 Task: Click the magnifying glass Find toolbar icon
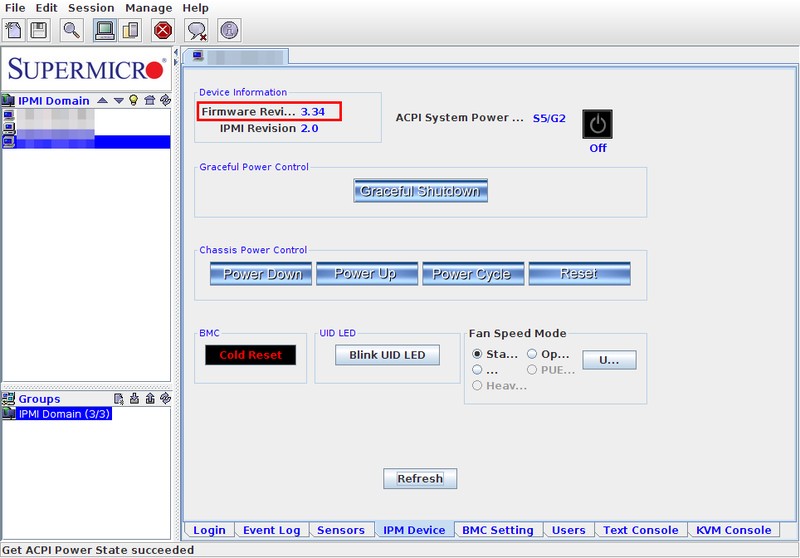[x=71, y=30]
